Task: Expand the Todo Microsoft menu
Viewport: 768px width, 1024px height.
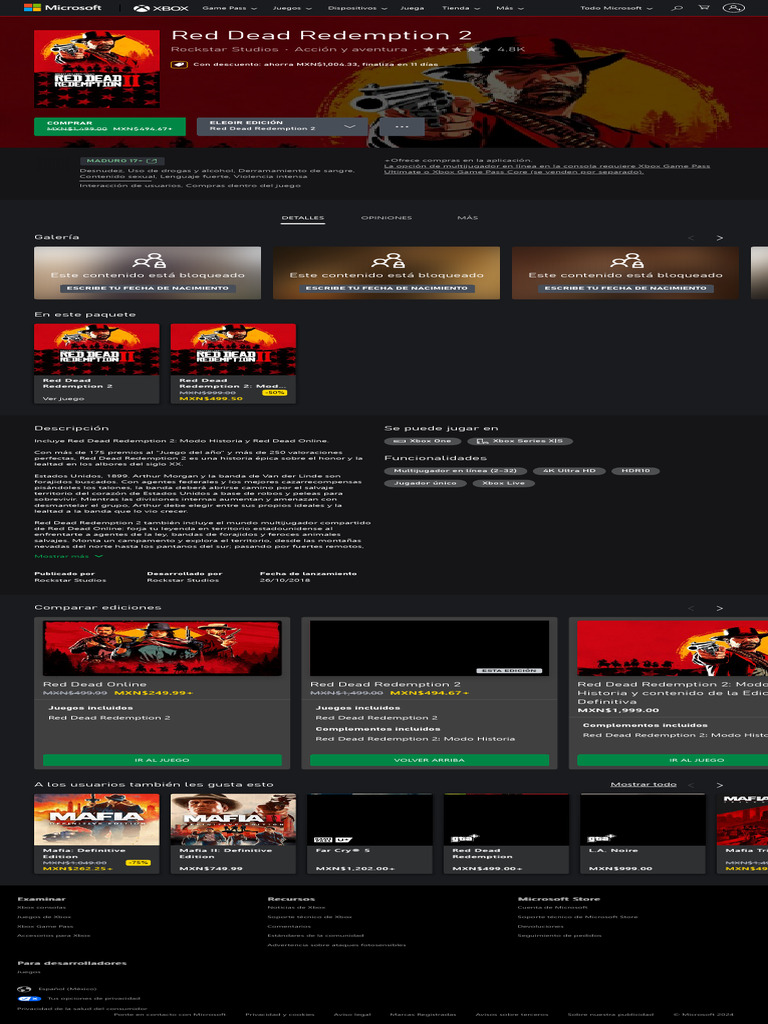Action: [616, 8]
